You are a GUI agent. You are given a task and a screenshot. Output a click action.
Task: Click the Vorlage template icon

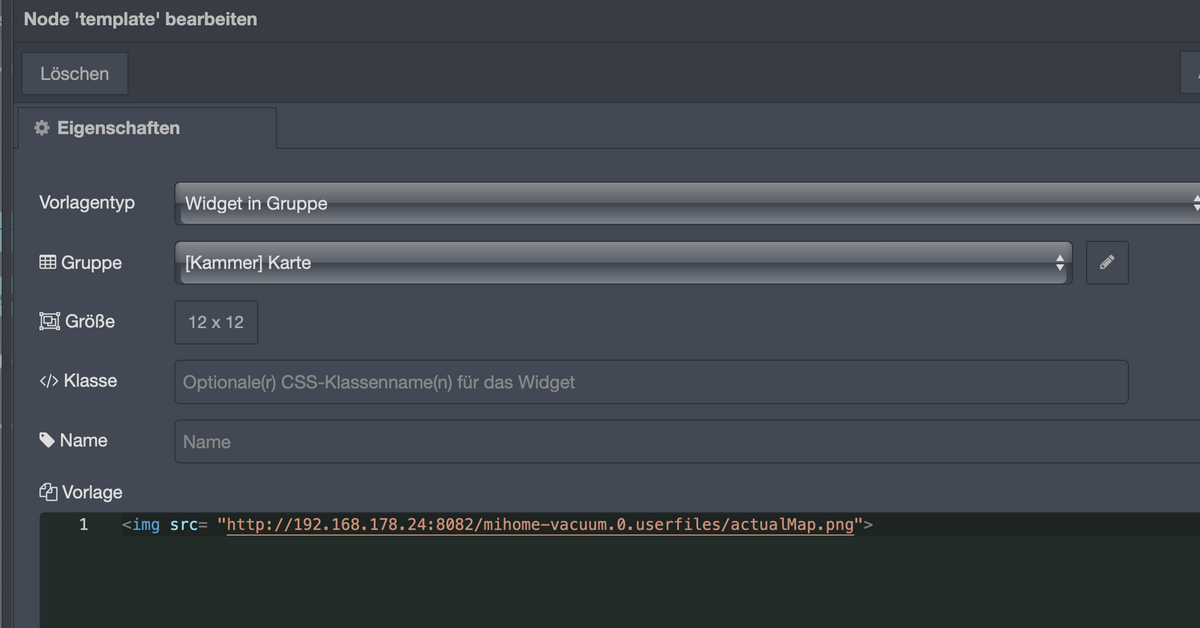coord(48,492)
